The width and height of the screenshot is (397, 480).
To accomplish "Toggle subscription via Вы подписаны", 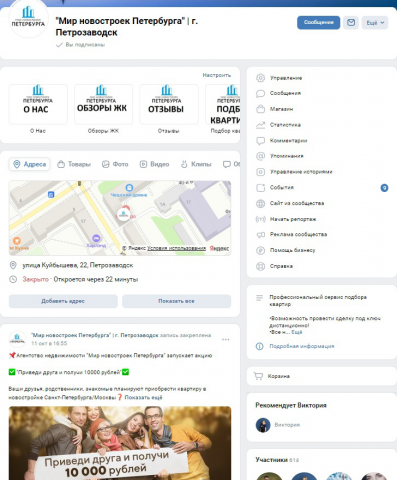I will click(80, 45).
